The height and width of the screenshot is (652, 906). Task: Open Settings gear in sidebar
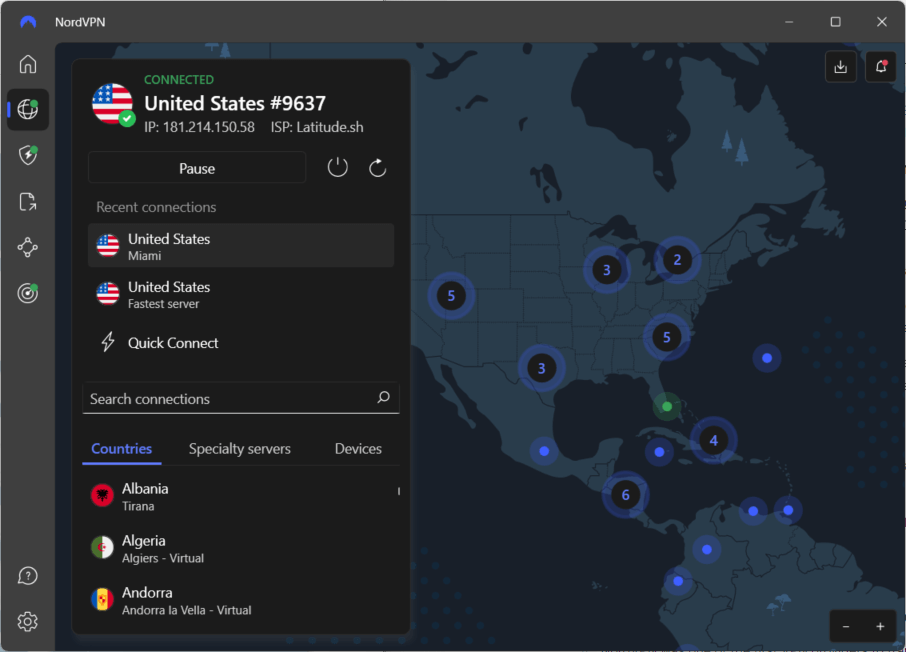(28, 621)
